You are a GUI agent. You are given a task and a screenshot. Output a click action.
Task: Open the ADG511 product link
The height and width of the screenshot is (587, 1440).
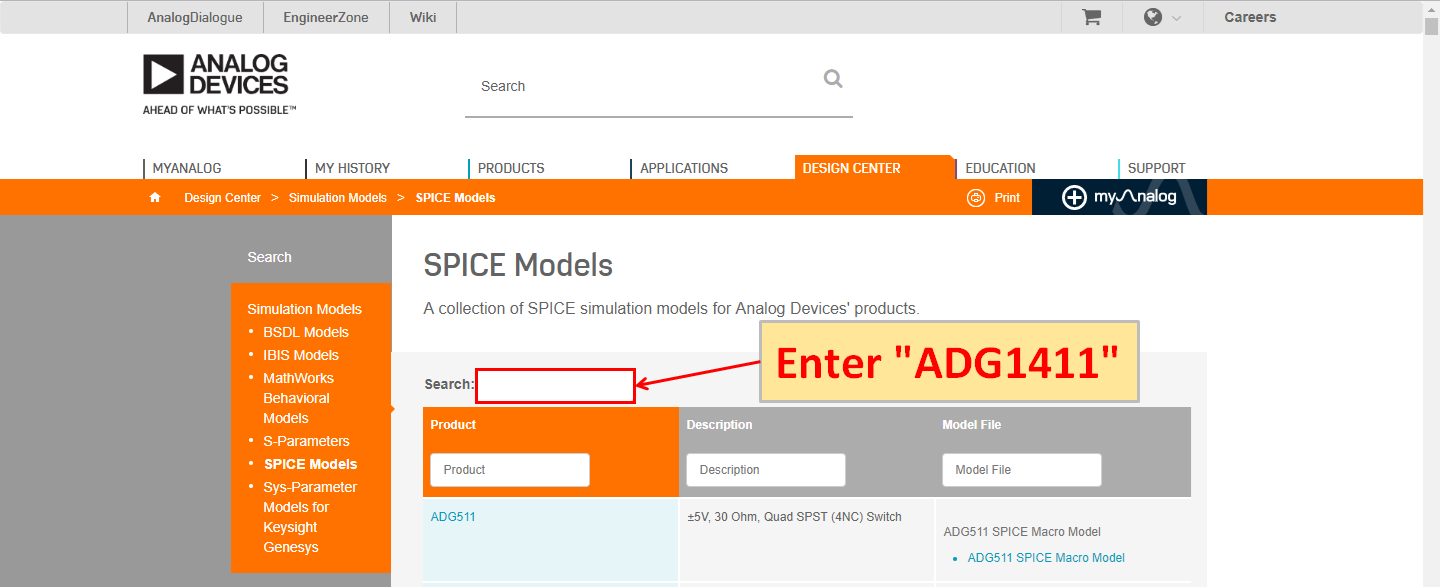click(454, 516)
